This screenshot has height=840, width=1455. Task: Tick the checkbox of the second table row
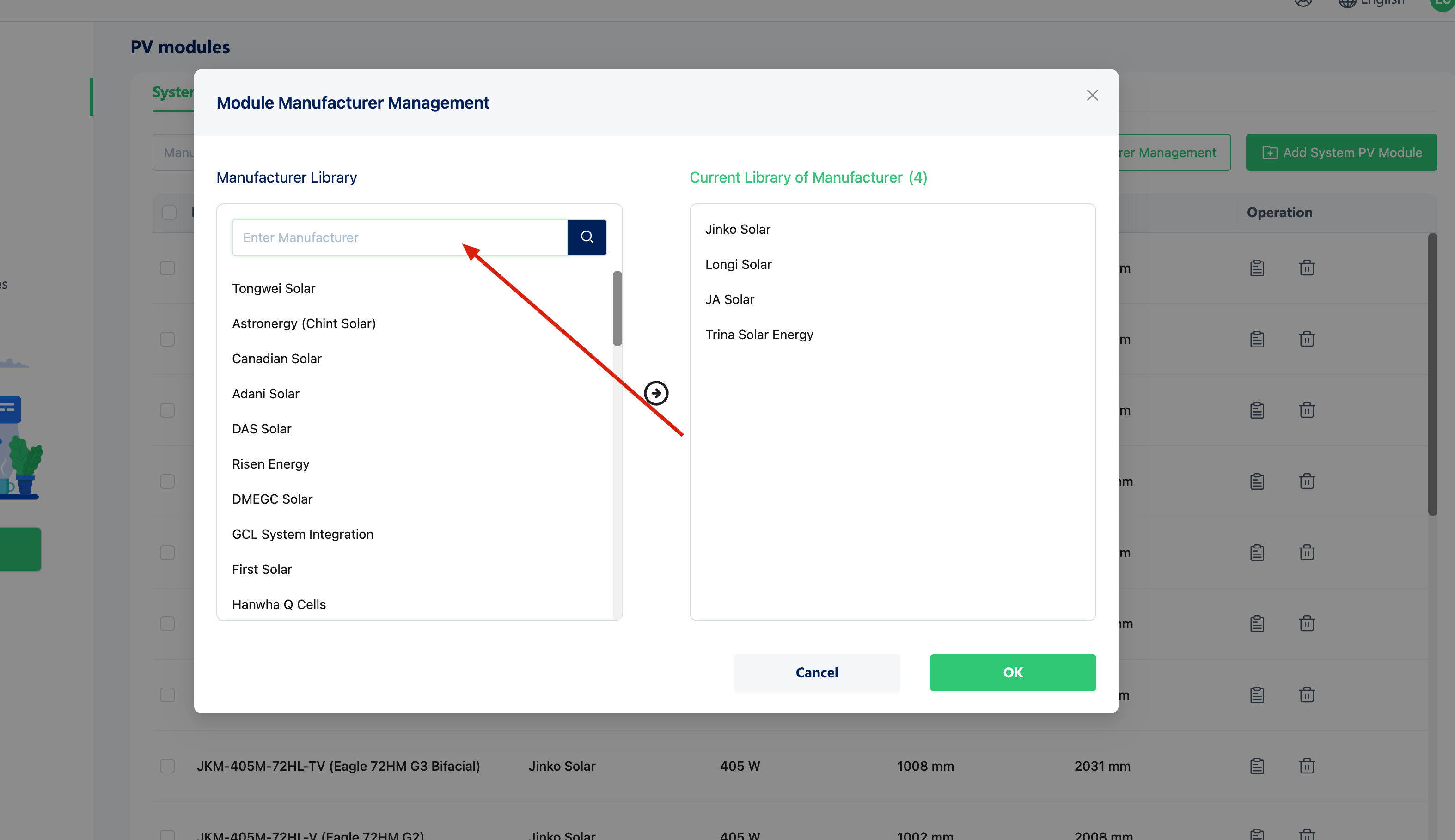pos(167,339)
